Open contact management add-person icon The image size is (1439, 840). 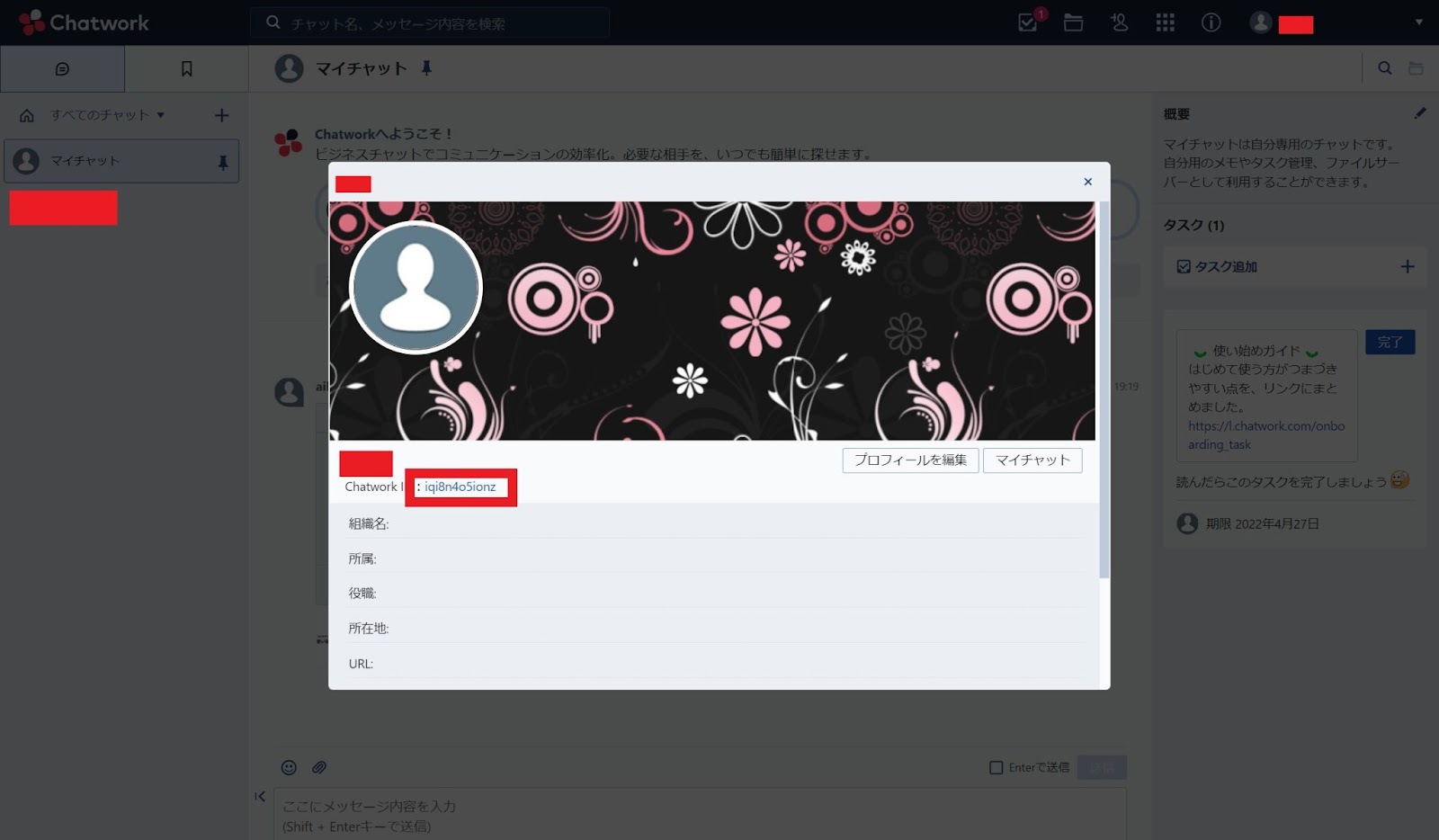tap(1119, 22)
